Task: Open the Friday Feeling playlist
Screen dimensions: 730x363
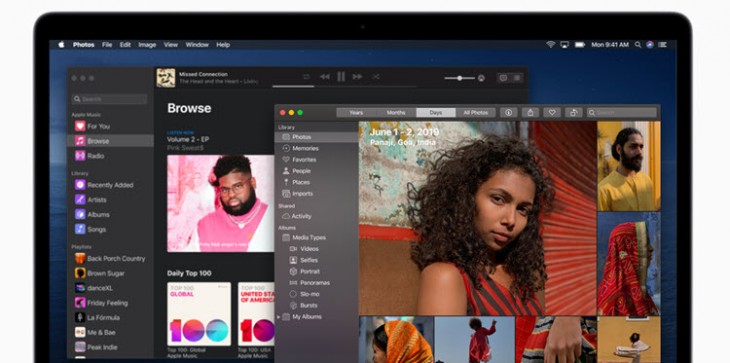Action: coord(110,303)
